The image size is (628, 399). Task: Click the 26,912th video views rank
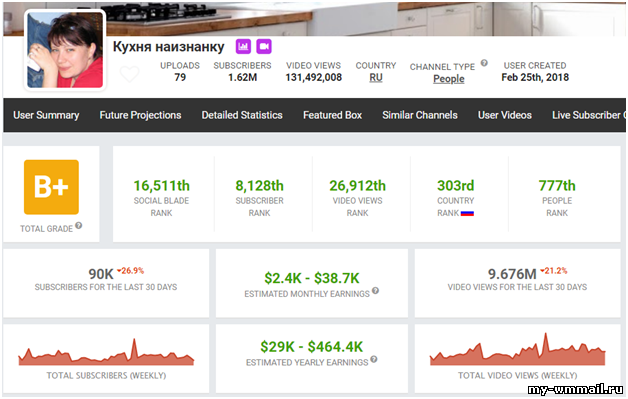(x=357, y=186)
